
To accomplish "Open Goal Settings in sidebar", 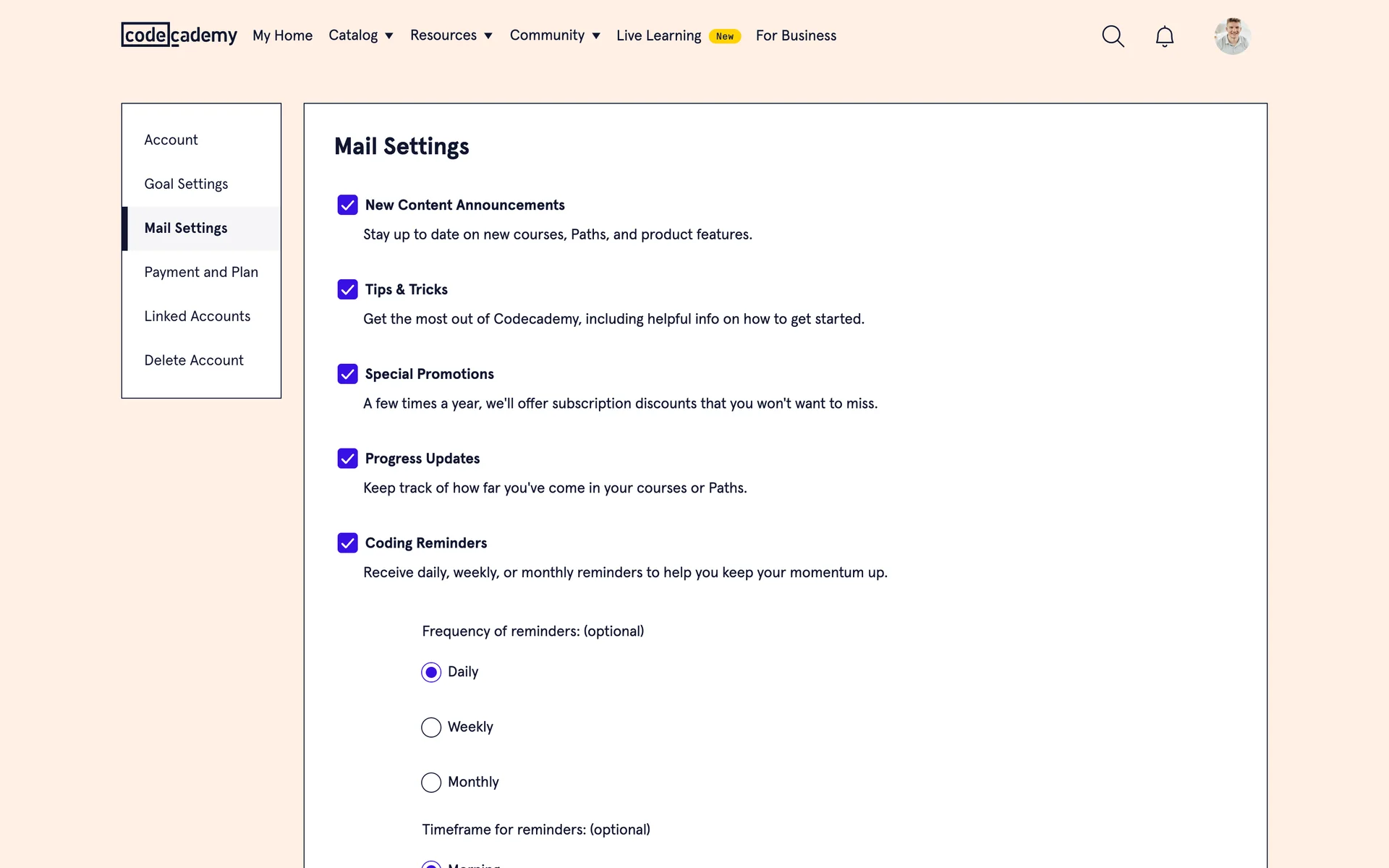I will tap(186, 184).
